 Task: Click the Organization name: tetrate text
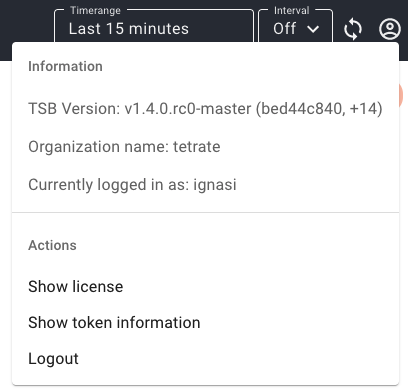124,147
